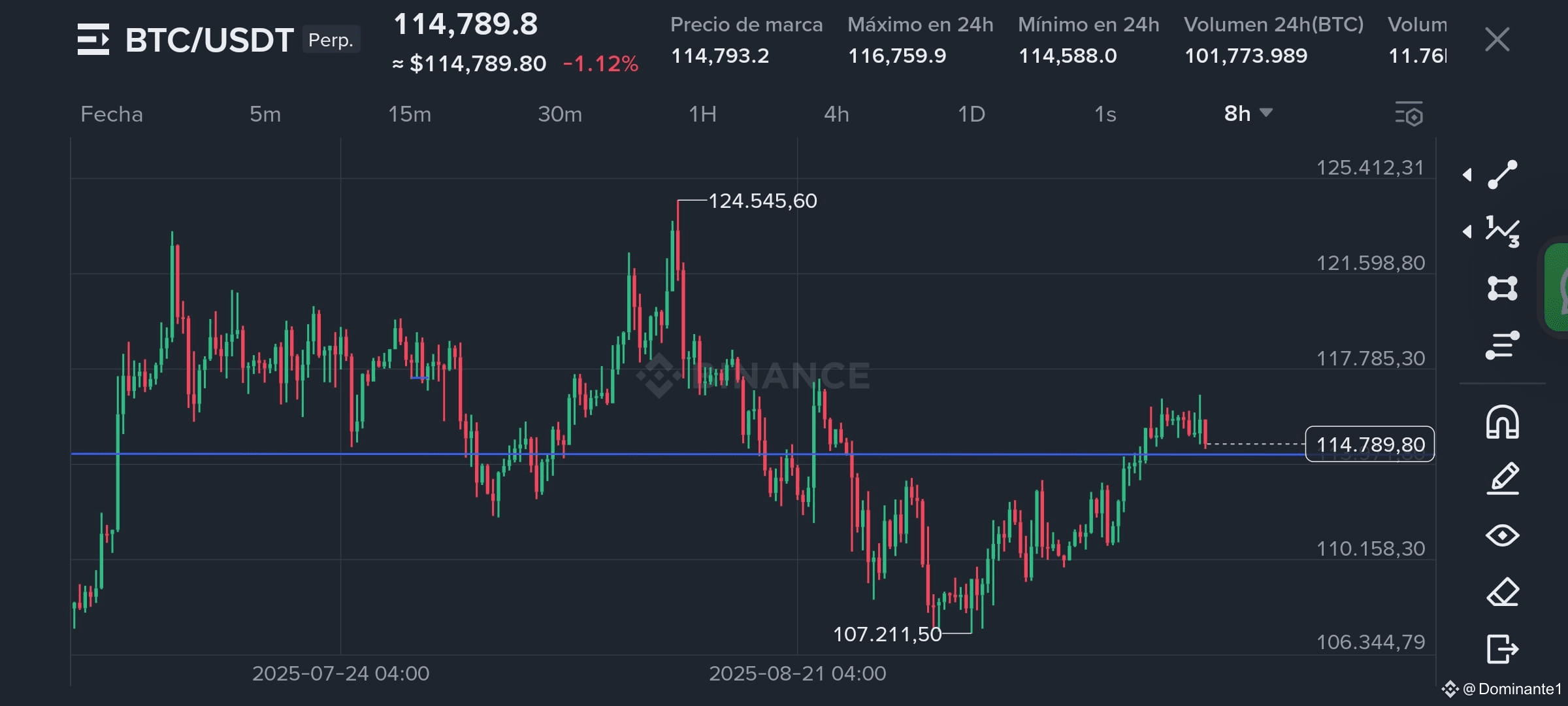Close the chart with the X button
The image size is (1568, 706).
(1497, 40)
